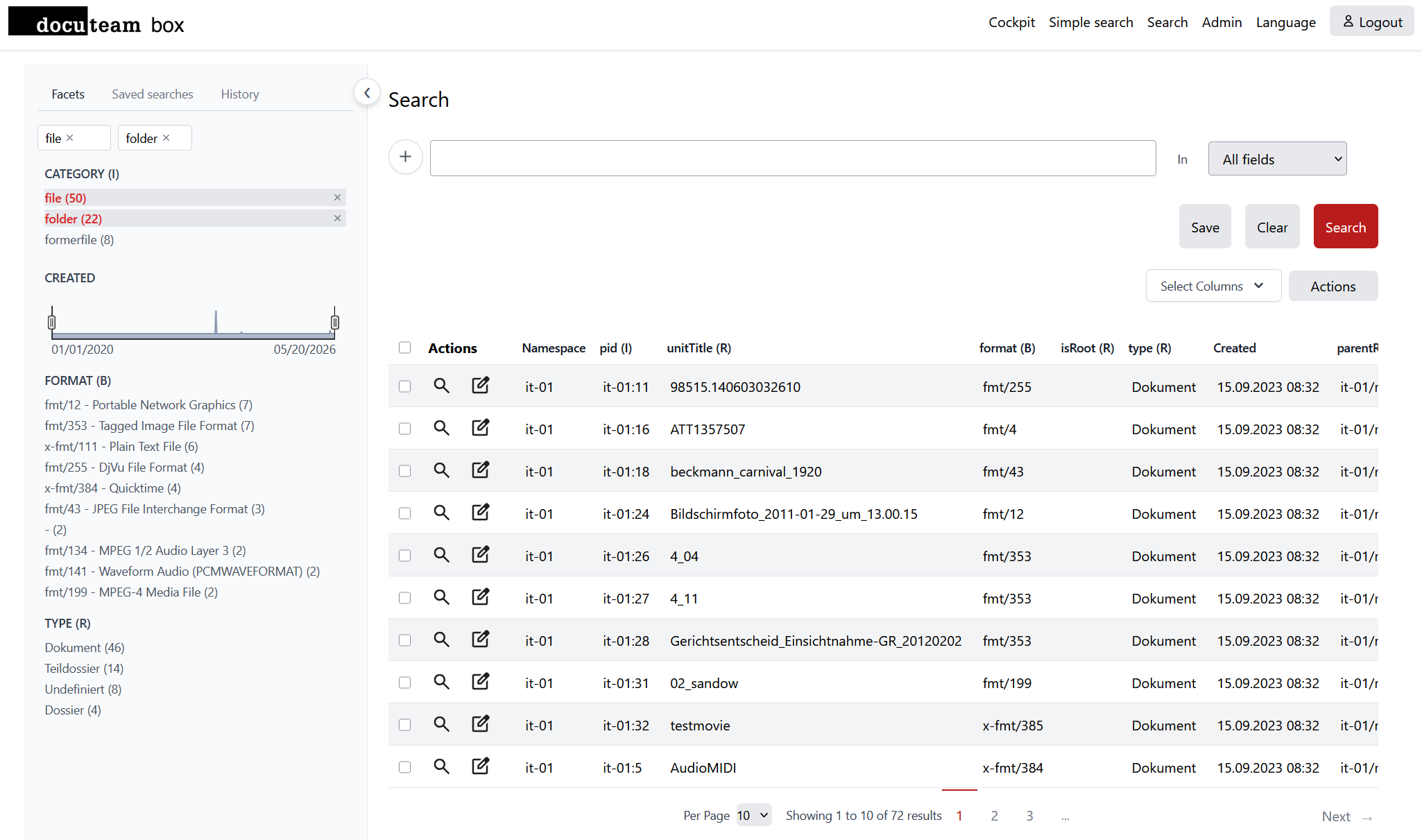Image resolution: width=1422 pixels, height=840 pixels.
Task: Switch to the History tab
Action: click(x=240, y=94)
